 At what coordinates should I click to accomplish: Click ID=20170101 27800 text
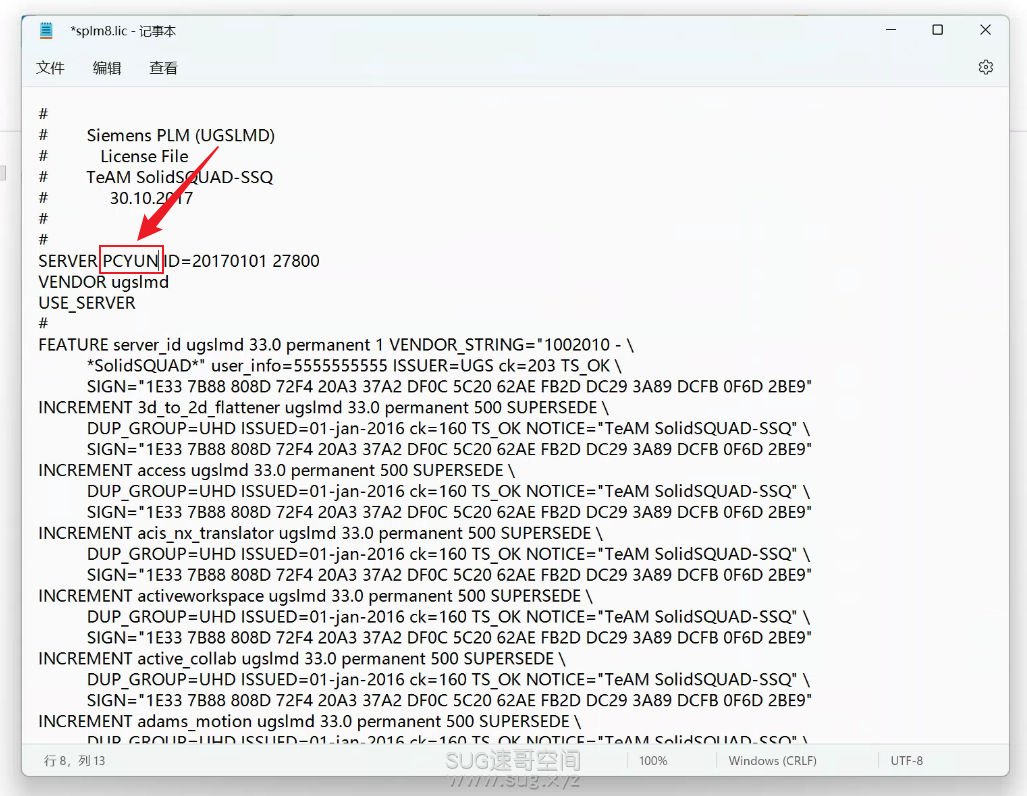pos(242,261)
